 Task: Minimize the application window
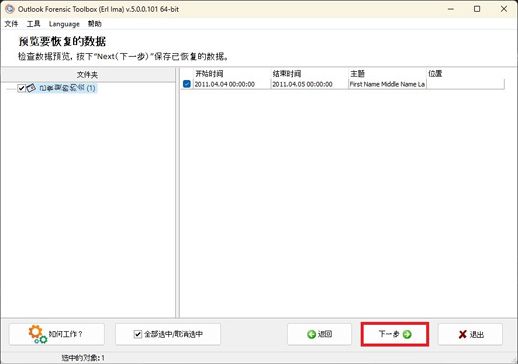tap(451, 9)
